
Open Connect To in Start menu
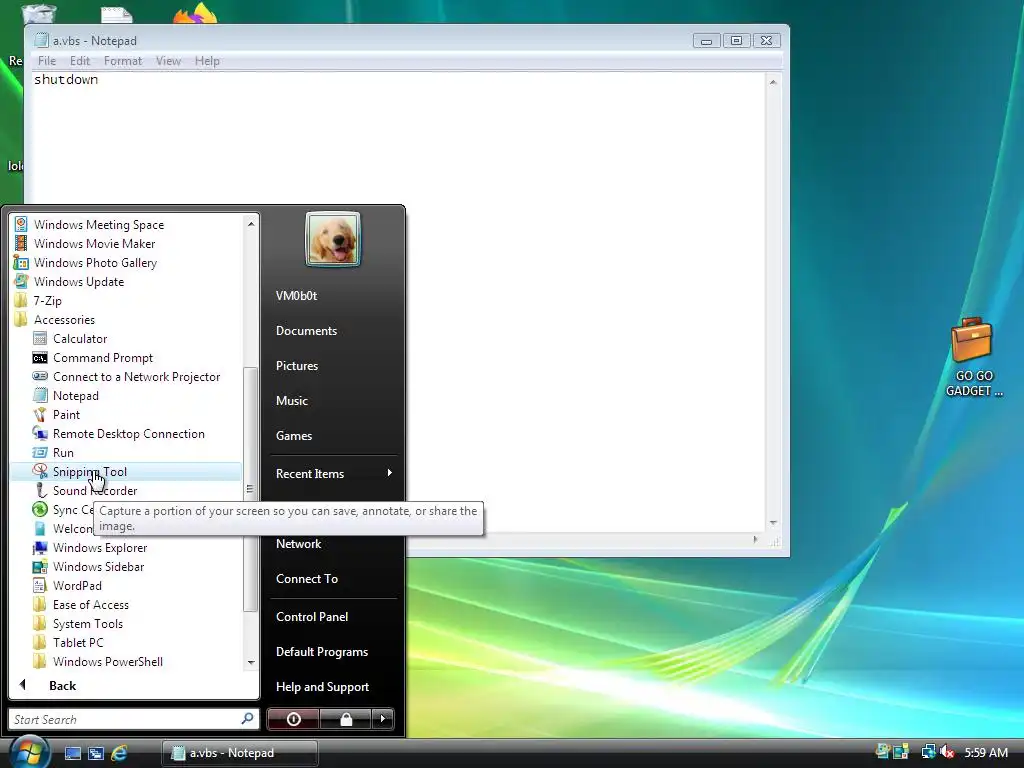point(307,579)
